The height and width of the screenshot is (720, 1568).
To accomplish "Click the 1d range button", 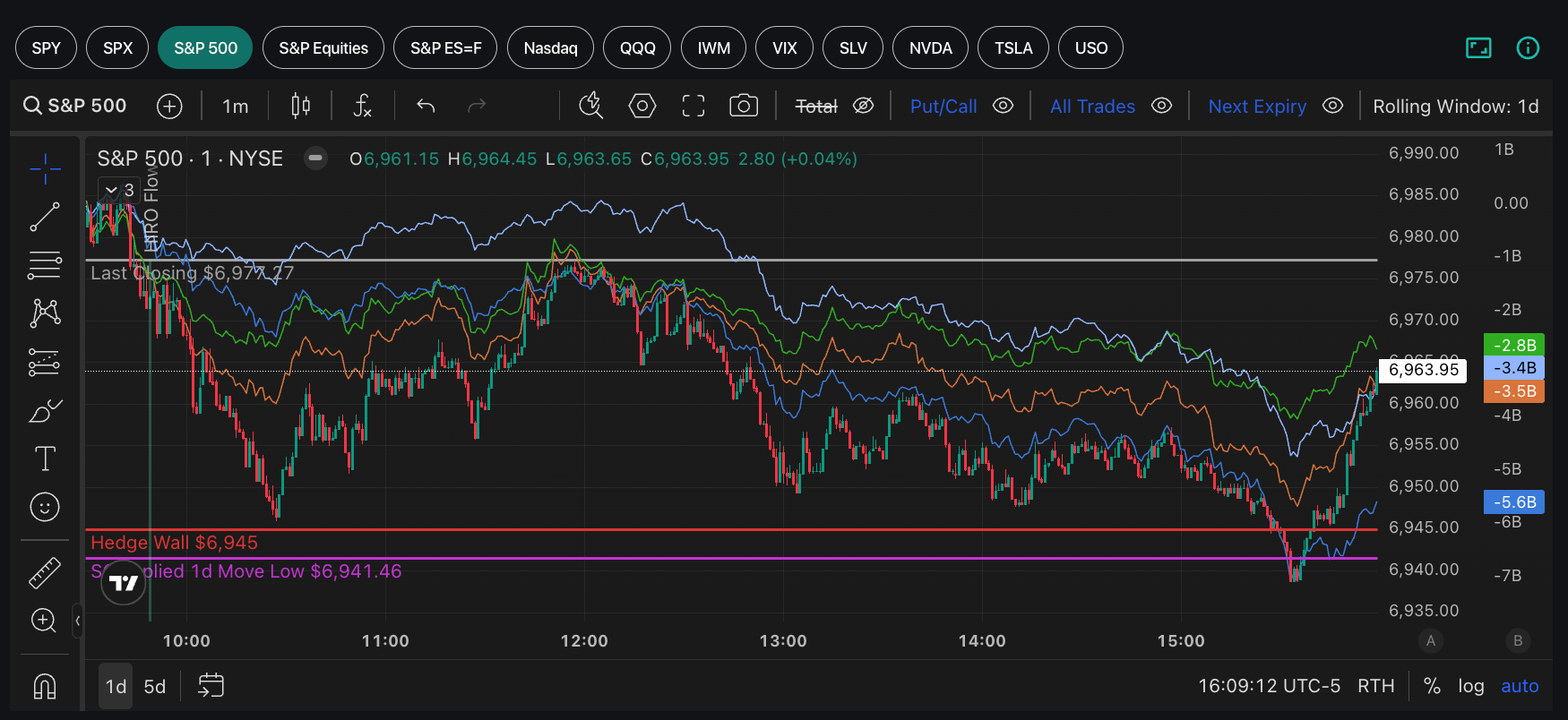I will (x=116, y=686).
